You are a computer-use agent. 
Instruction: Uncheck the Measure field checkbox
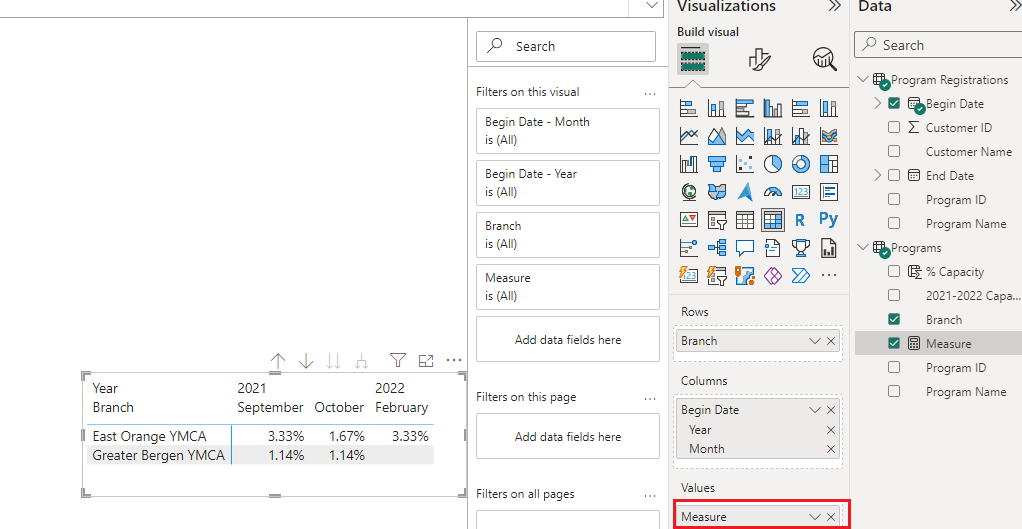[x=894, y=343]
